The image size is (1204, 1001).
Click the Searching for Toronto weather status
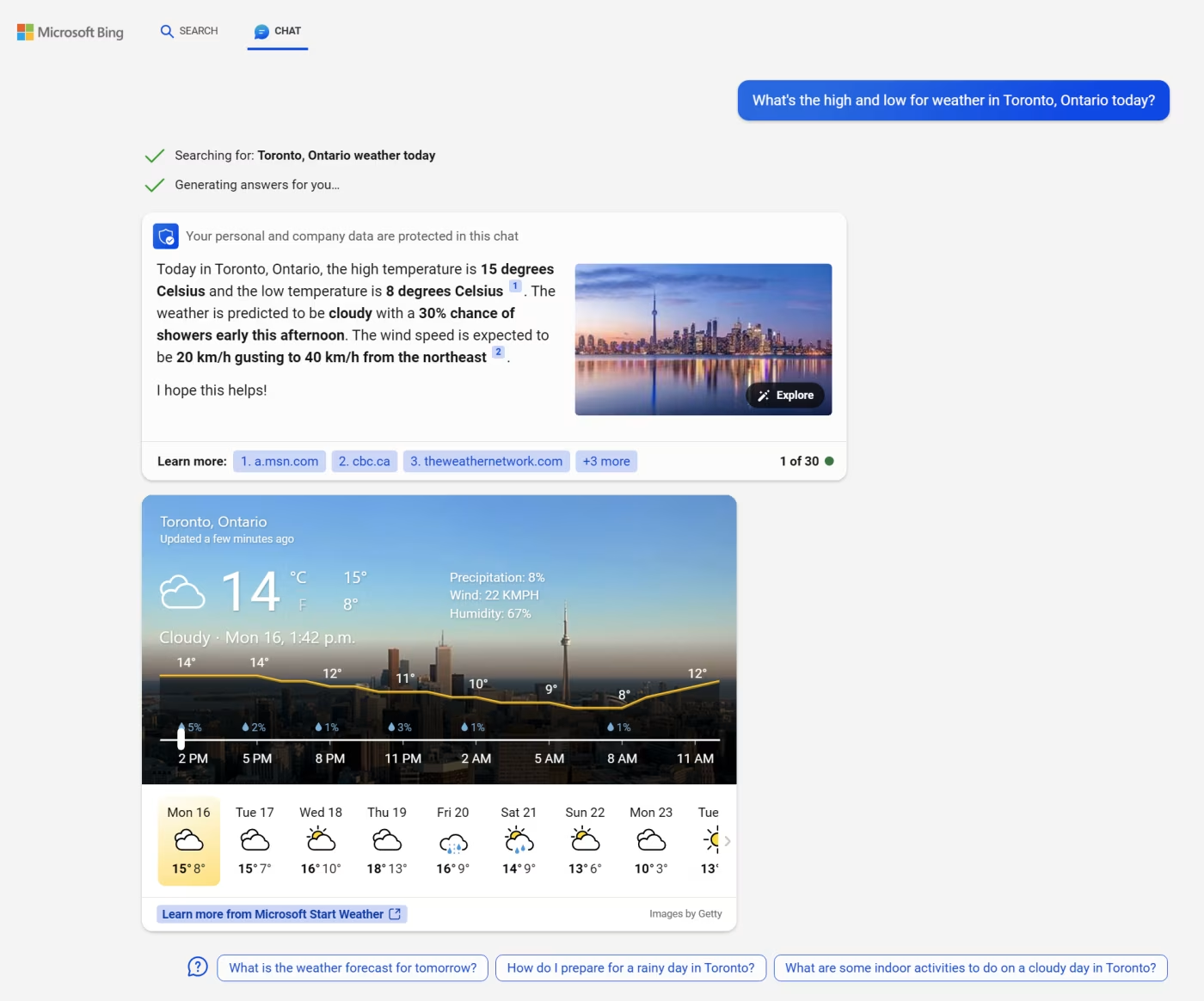point(305,156)
